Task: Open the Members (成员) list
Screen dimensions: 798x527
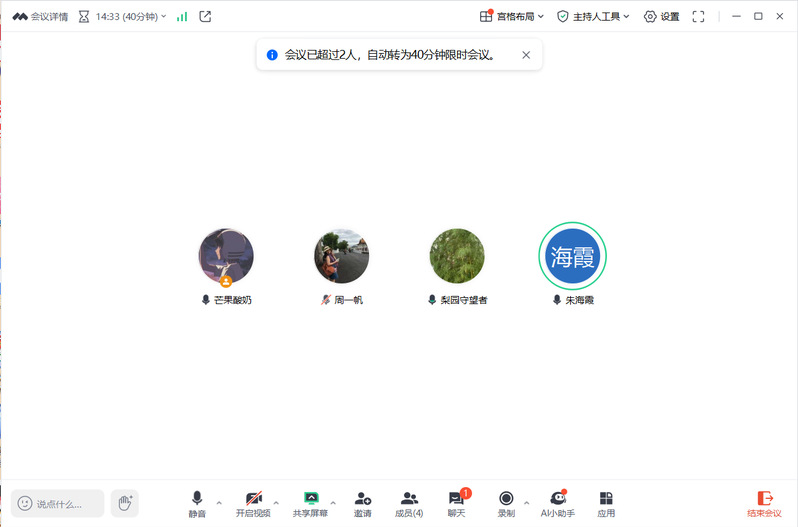Action: (x=408, y=503)
